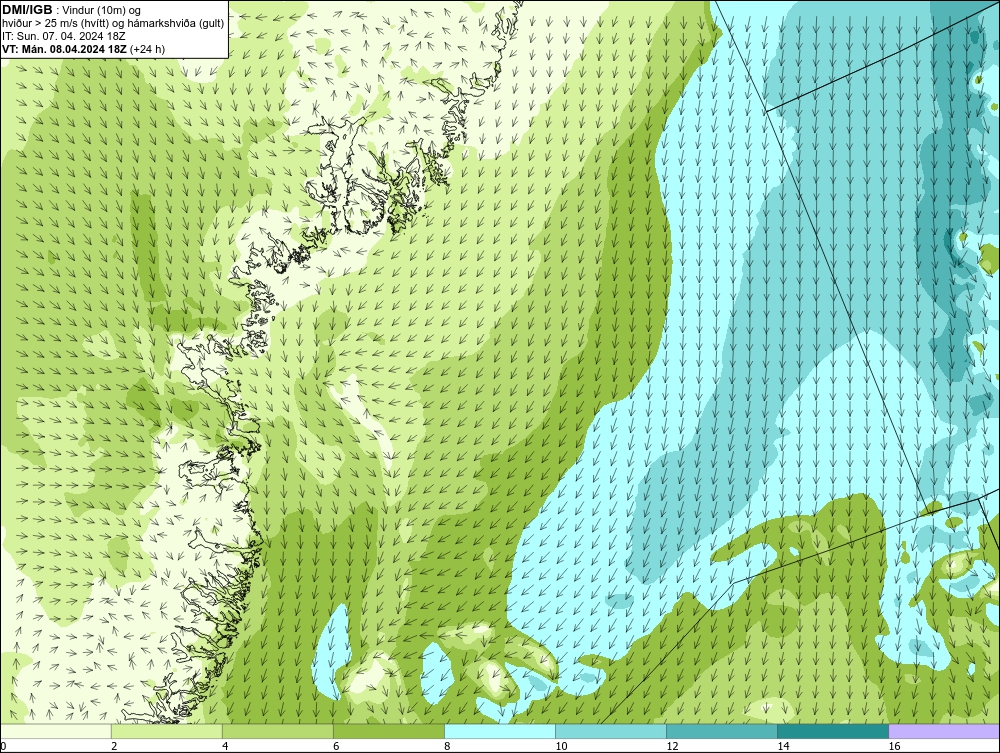Click the pale cream 0–2 m/s legend swatch
Screen dimensions: 1000x753
[x=56, y=731]
